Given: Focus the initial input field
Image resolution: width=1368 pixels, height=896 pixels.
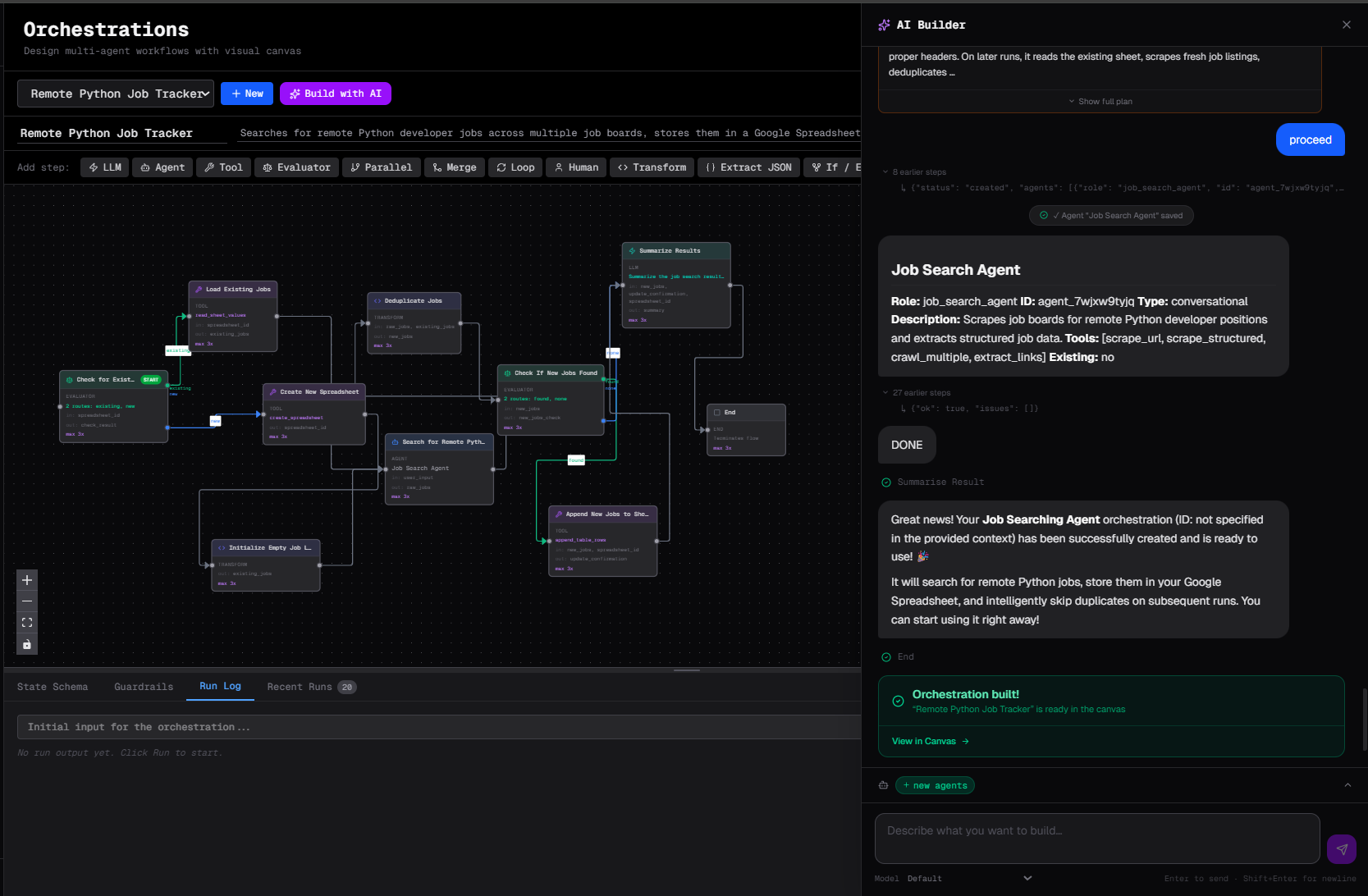Looking at the screenshot, I should pyautogui.click(x=439, y=727).
